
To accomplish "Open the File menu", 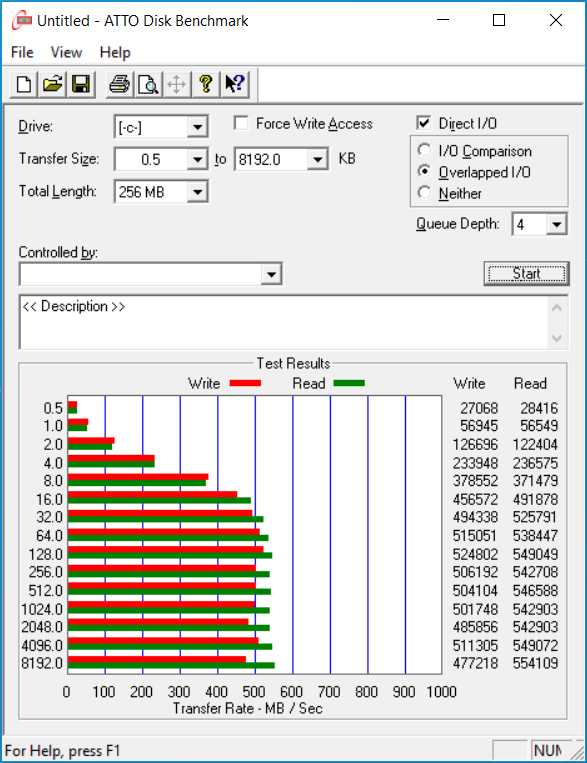I will click(x=22, y=53).
